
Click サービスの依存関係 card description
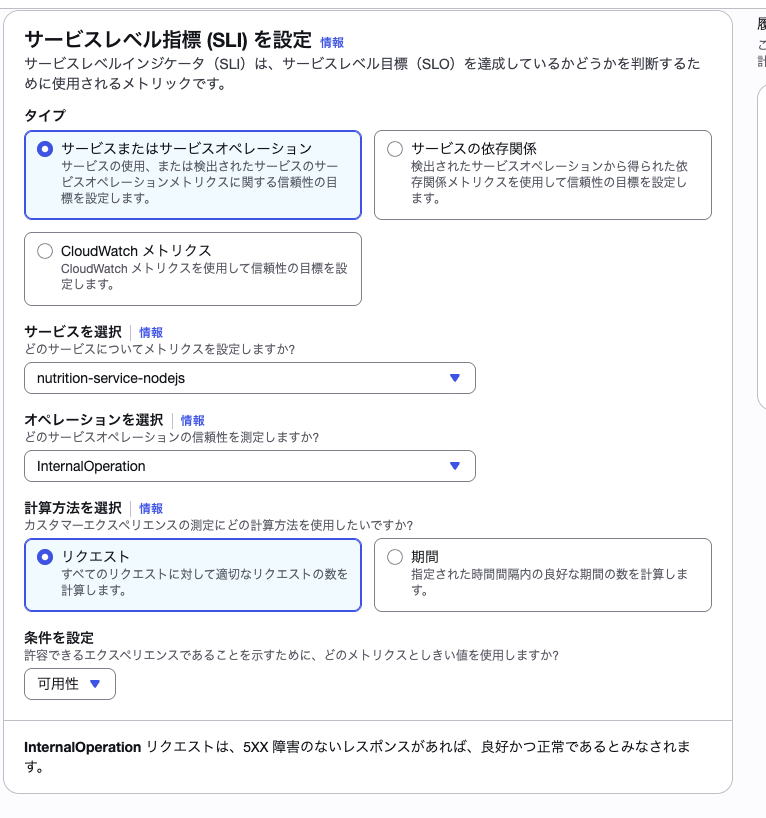point(548,182)
